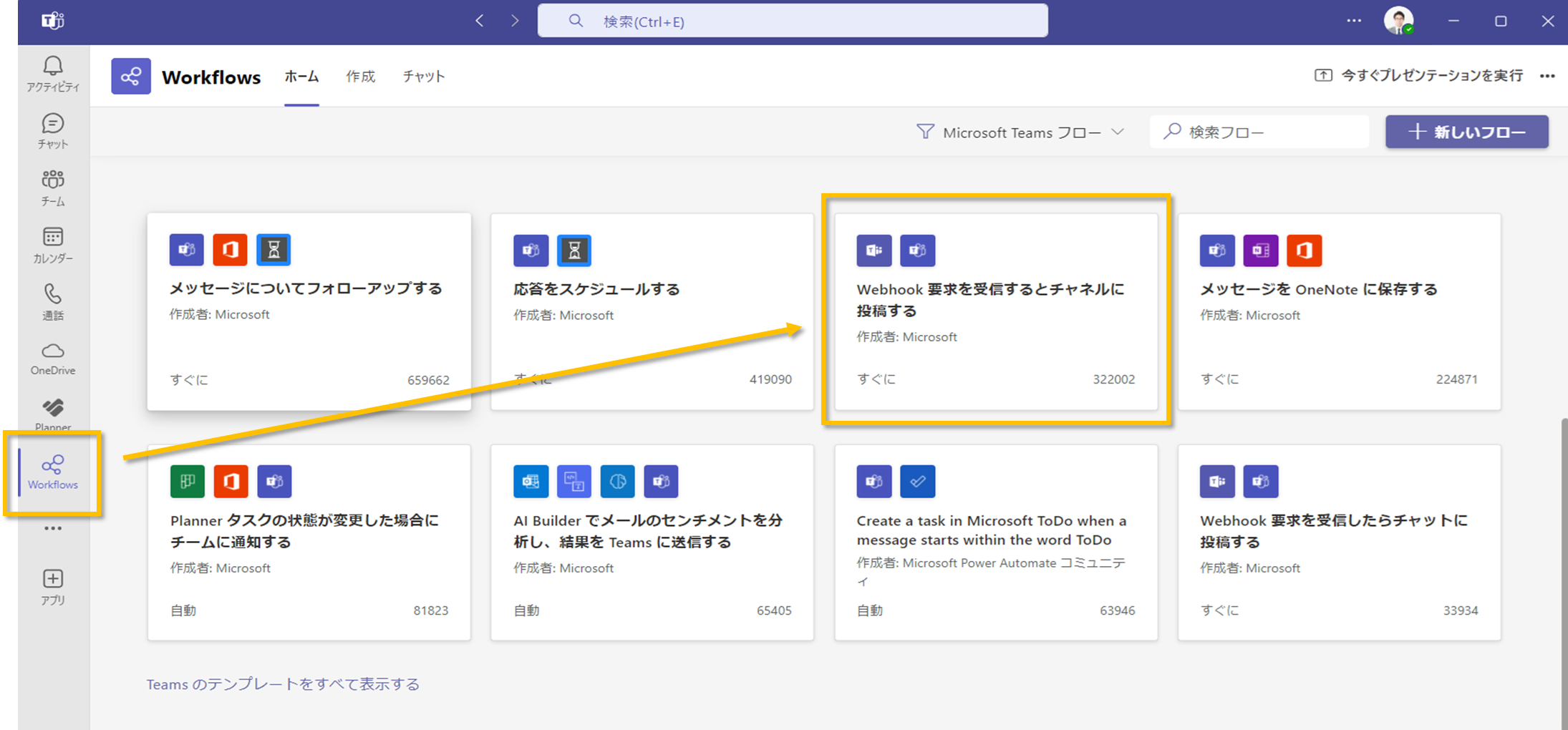Click the usage count 659662
1568x730 pixels.
(428, 380)
